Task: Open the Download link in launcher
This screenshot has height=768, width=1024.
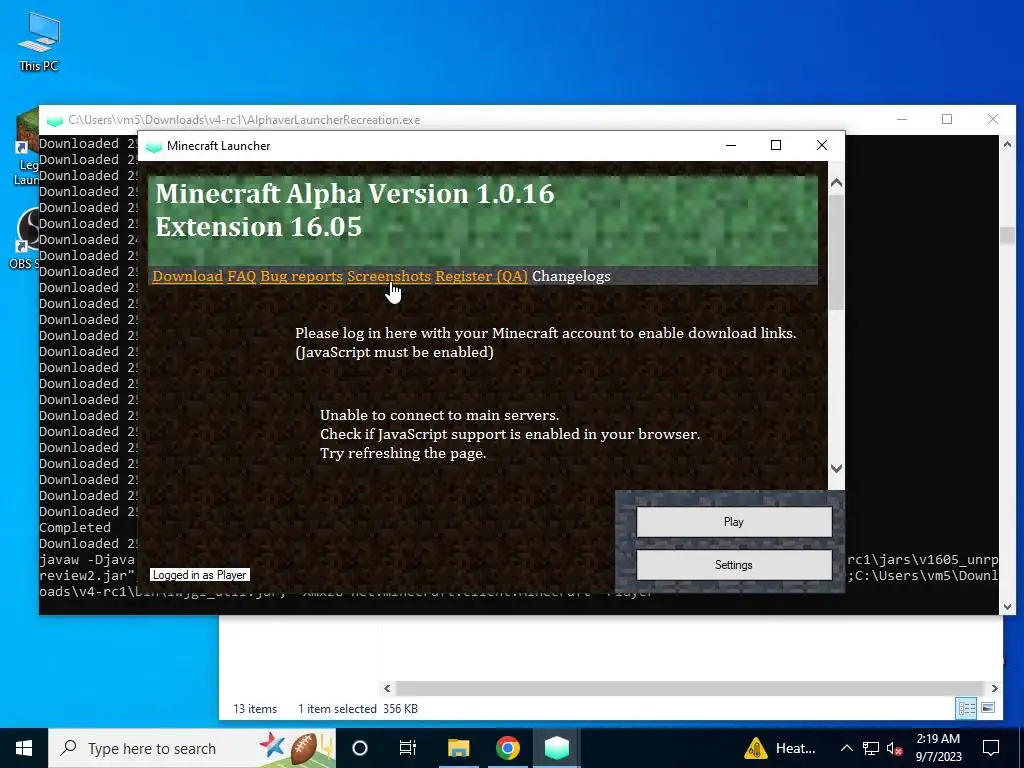Action: tap(187, 276)
